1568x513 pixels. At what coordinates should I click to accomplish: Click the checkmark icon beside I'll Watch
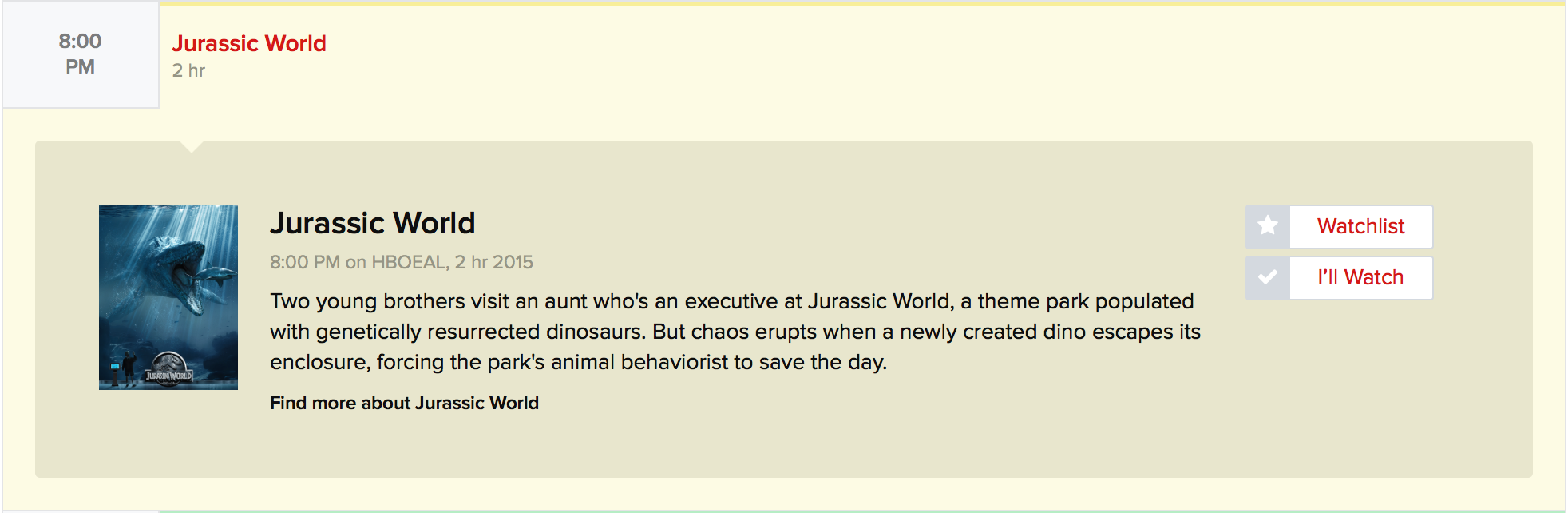pos(1268,277)
